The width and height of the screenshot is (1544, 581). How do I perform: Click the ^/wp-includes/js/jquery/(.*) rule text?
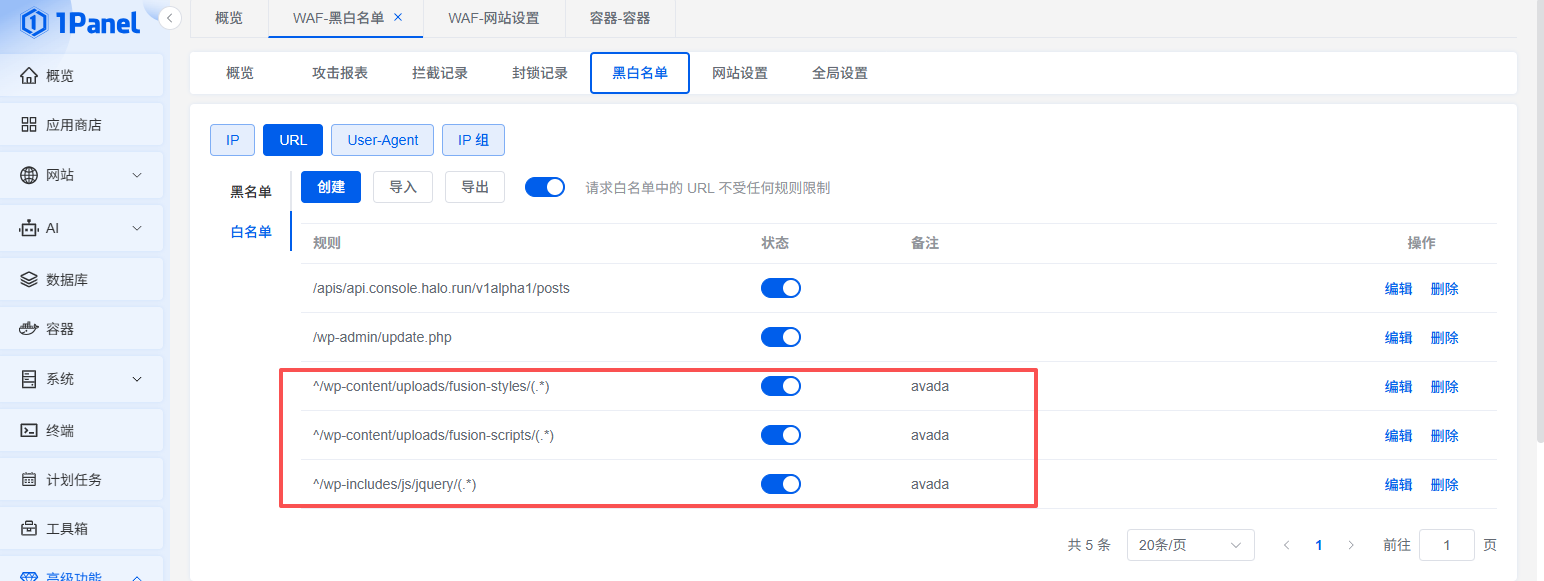[x=394, y=484]
